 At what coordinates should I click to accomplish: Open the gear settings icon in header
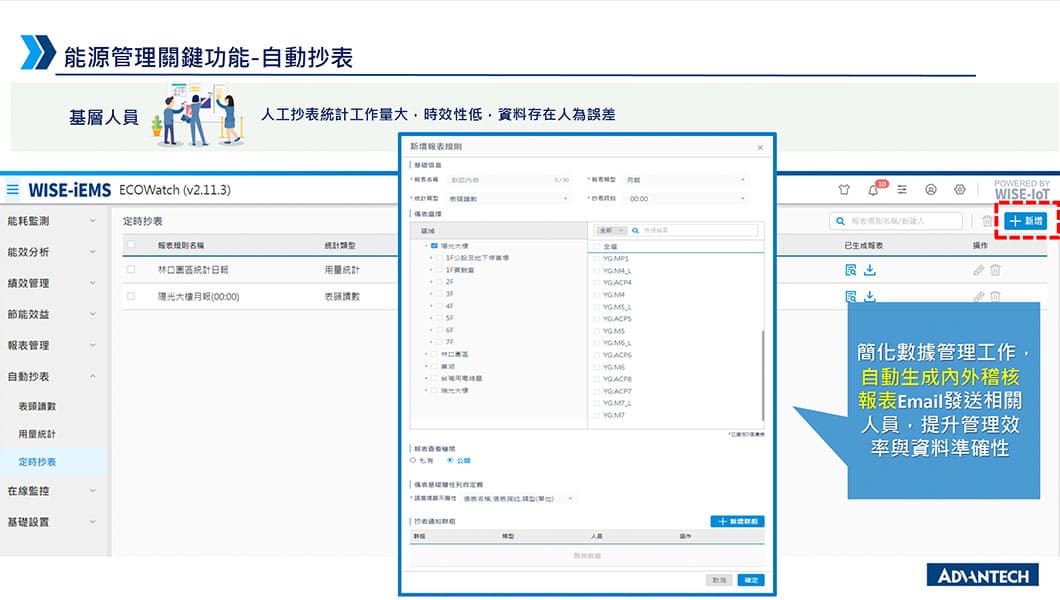pos(960,190)
